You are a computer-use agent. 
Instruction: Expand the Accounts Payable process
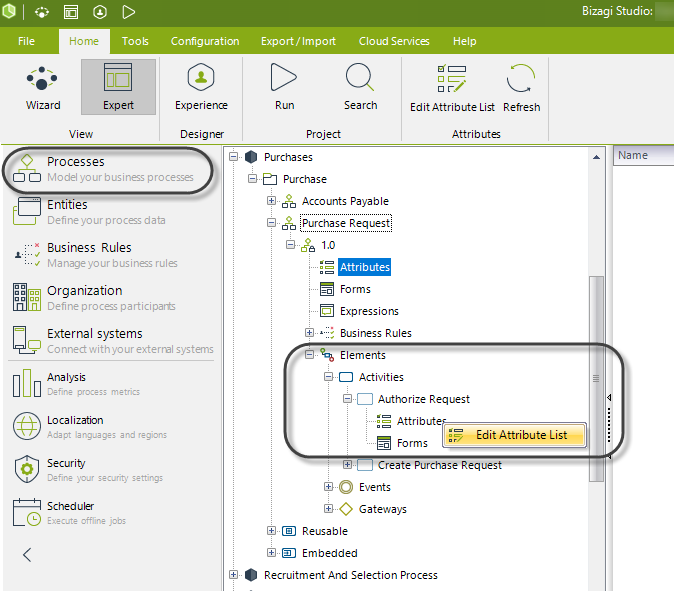(x=271, y=200)
